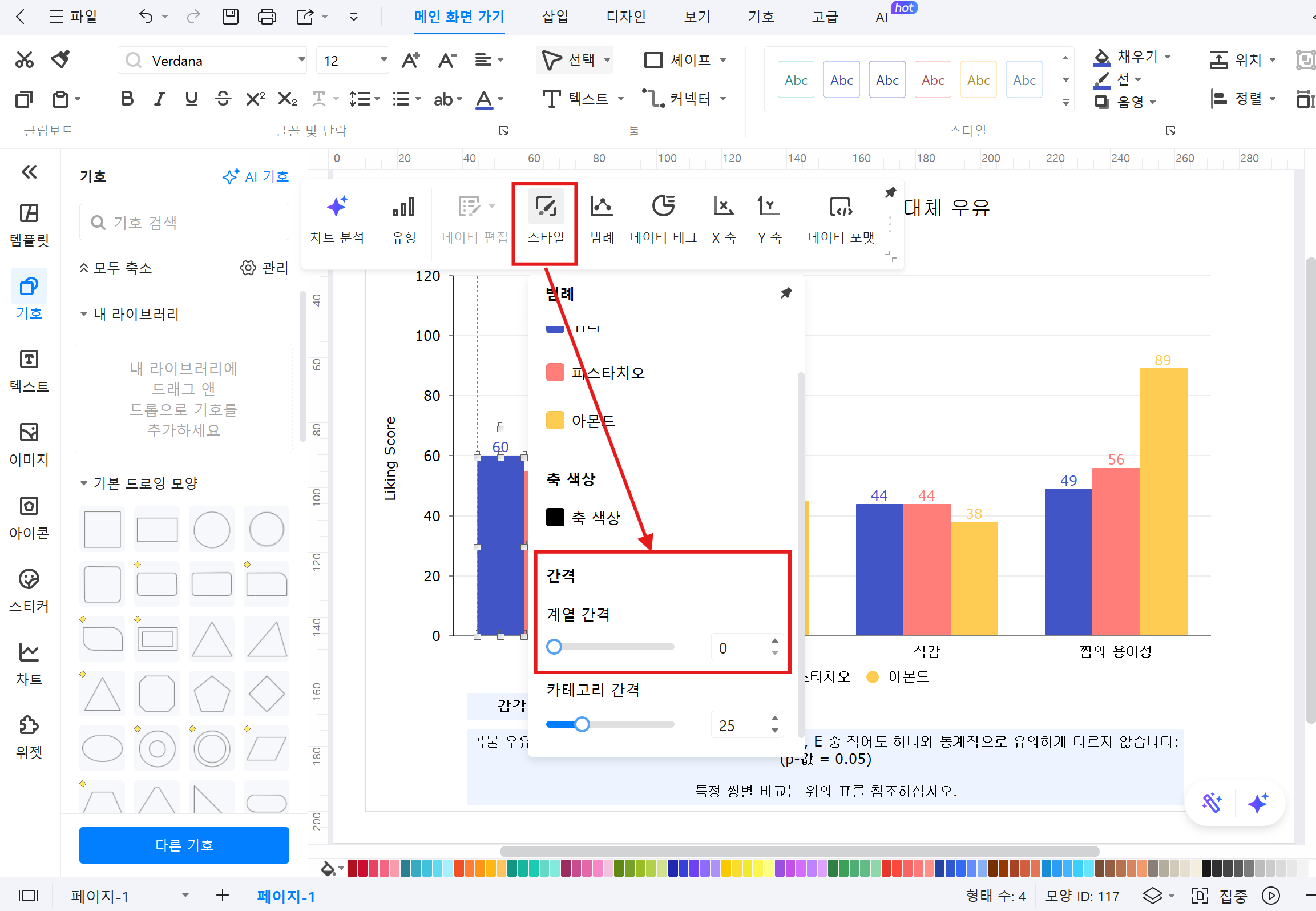Click the 데이터 태그 icon
Screen dimensions: 1316x911
click(663, 206)
